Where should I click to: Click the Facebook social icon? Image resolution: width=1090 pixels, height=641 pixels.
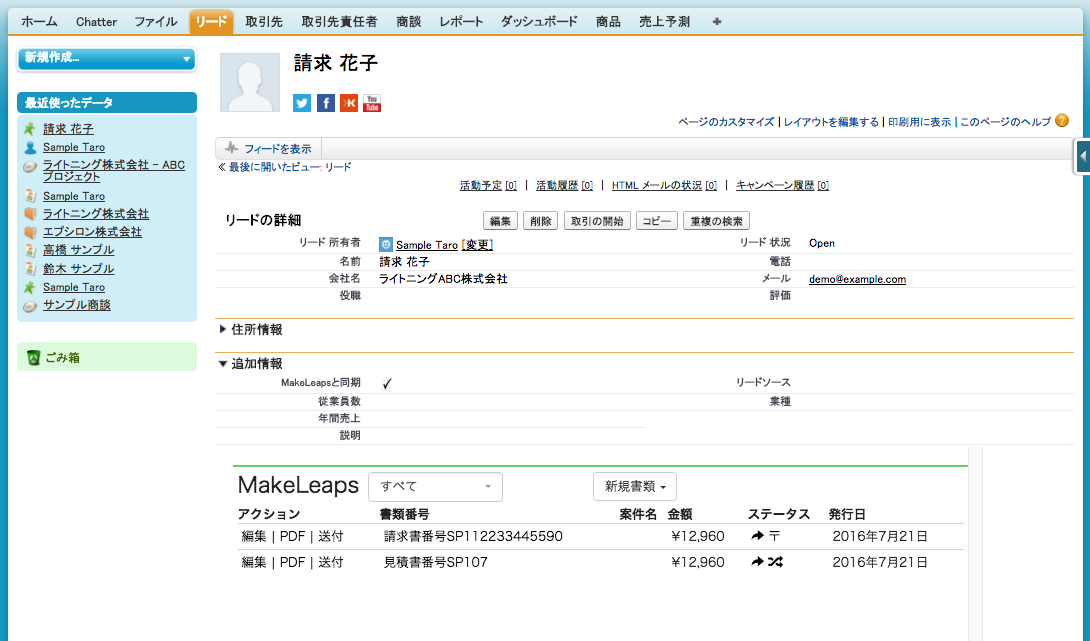(326, 103)
